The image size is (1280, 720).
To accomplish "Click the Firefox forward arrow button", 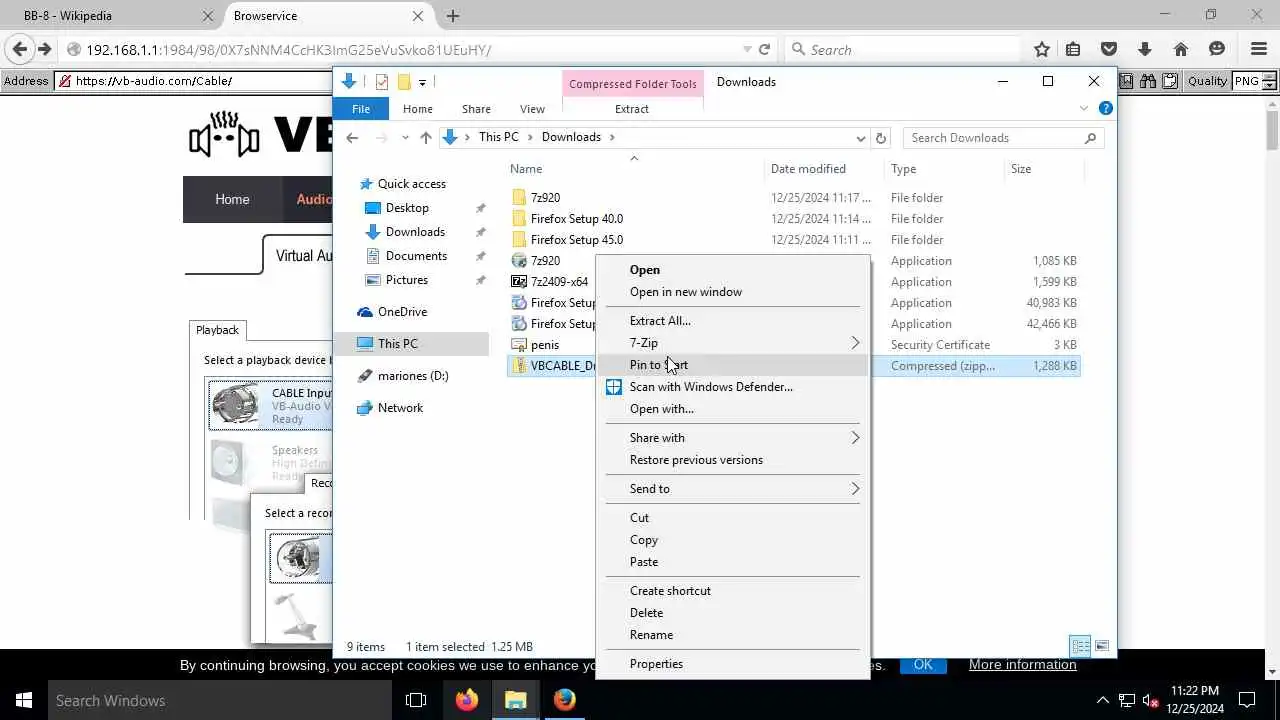I will click(44, 49).
